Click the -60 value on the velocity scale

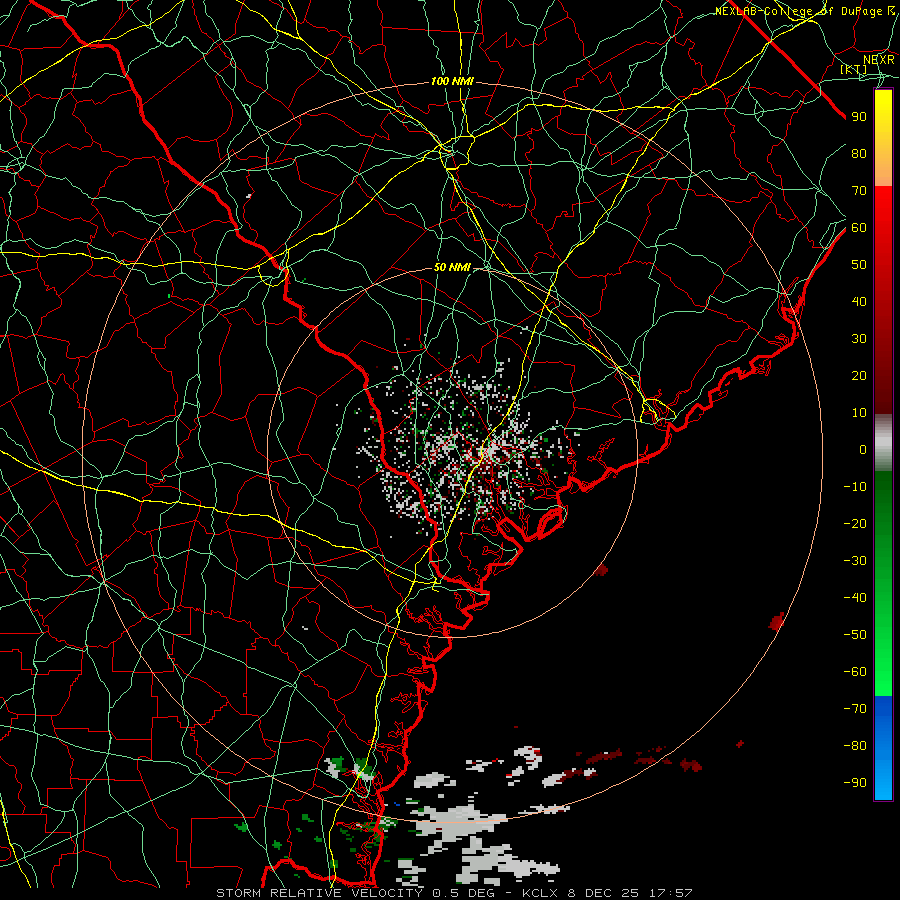click(855, 672)
